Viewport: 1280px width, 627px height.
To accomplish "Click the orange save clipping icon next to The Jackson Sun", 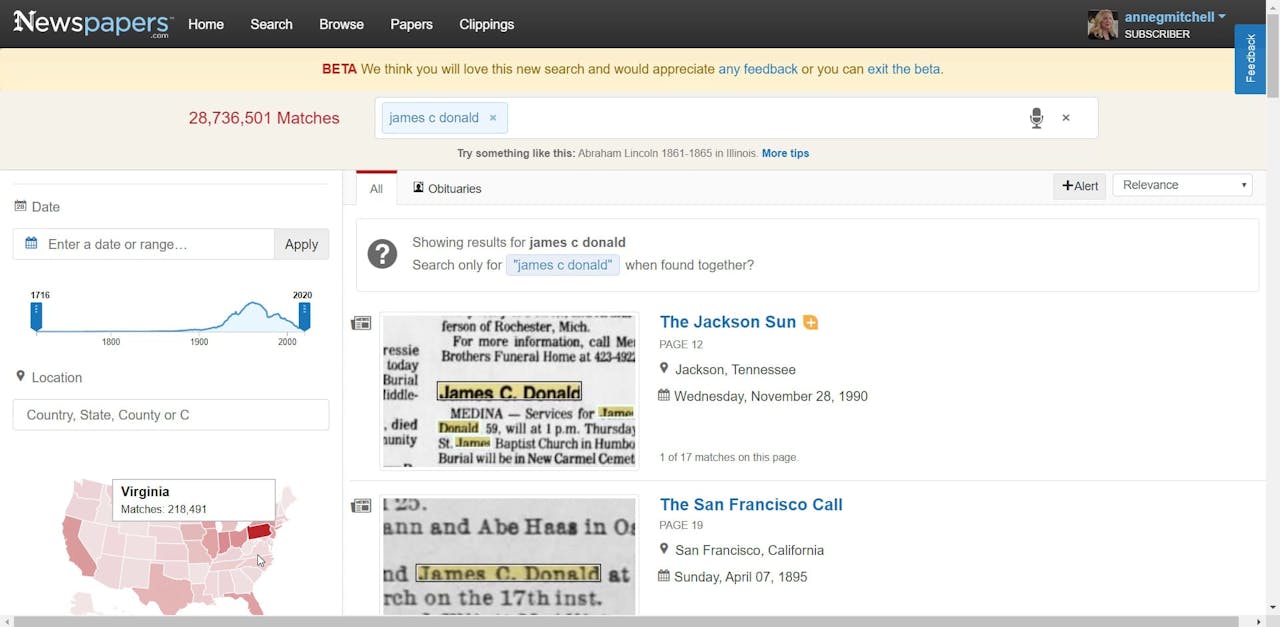I will (x=810, y=322).
